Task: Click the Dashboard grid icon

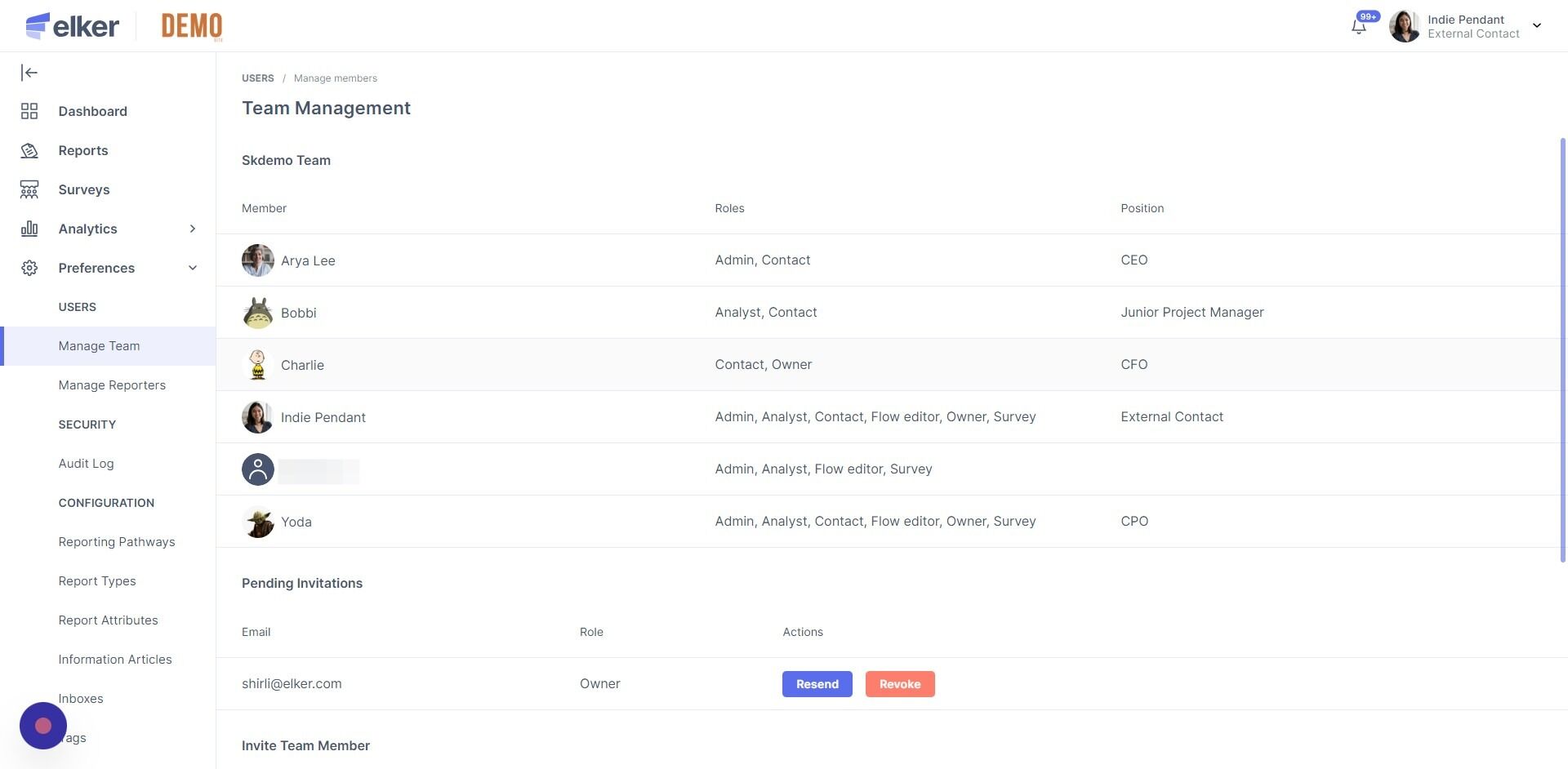Action: pyautogui.click(x=29, y=111)
